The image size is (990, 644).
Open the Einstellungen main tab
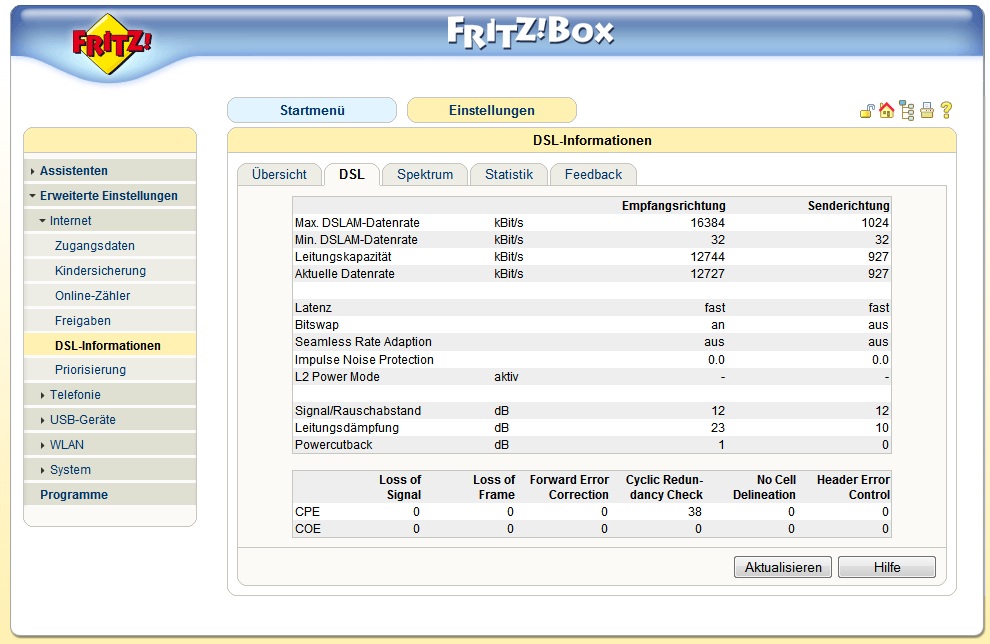492,110
